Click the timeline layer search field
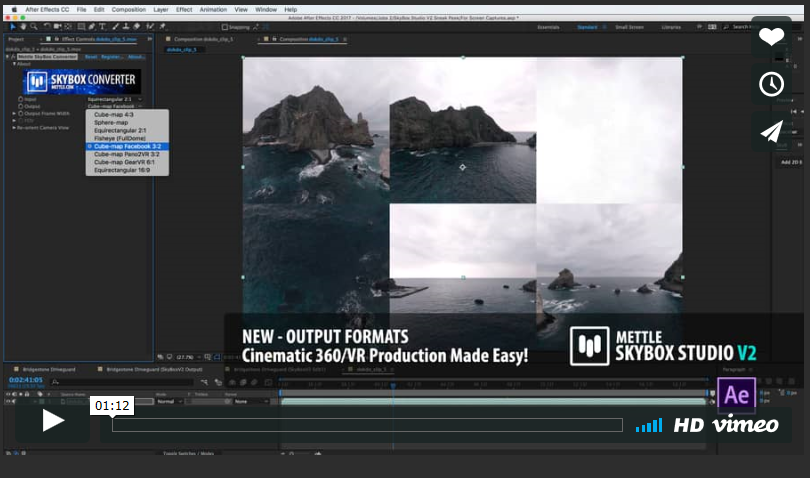The height and width of the screenshot is (478, 810). point(124,382)
